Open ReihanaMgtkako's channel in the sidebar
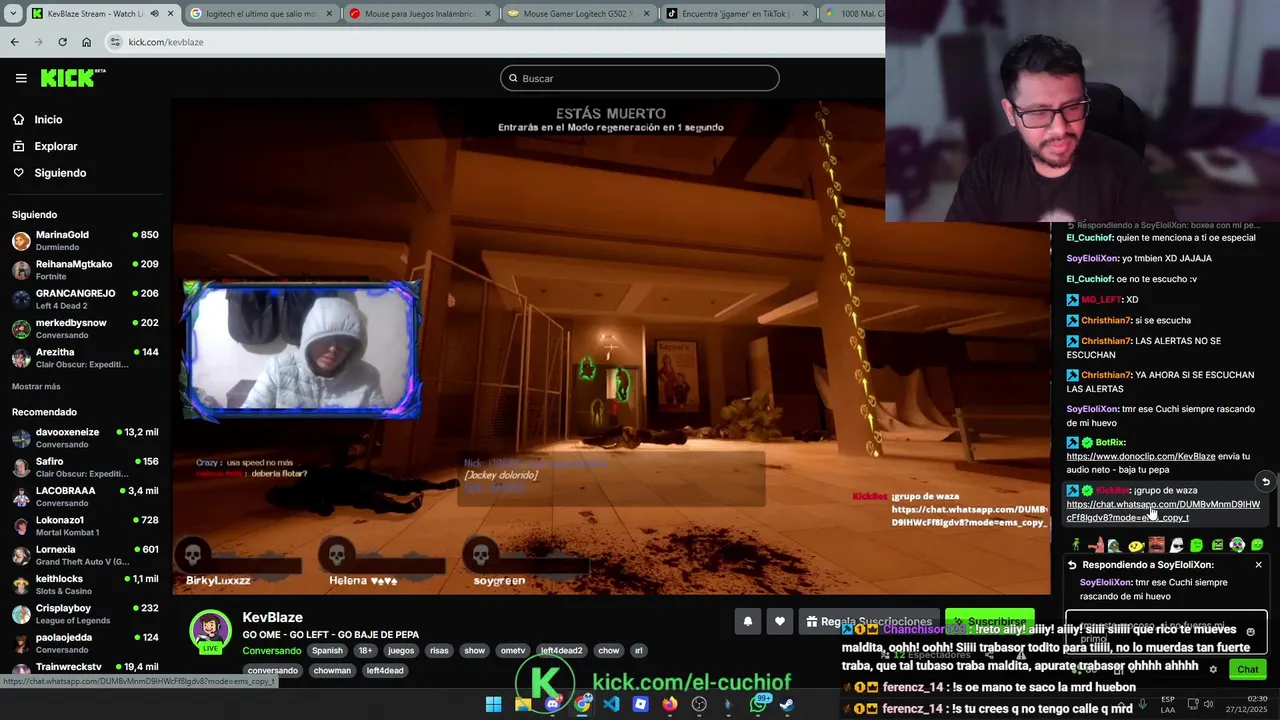The height and width of the screenshot is (720, 1280). tap(85, 270)
